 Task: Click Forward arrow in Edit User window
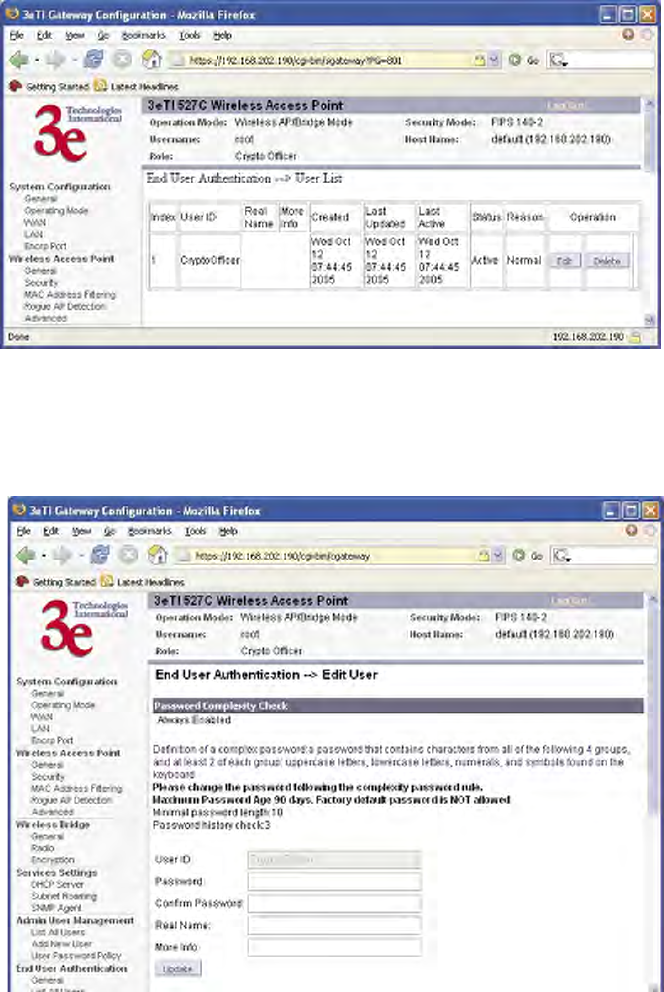(x=62, y=555)
